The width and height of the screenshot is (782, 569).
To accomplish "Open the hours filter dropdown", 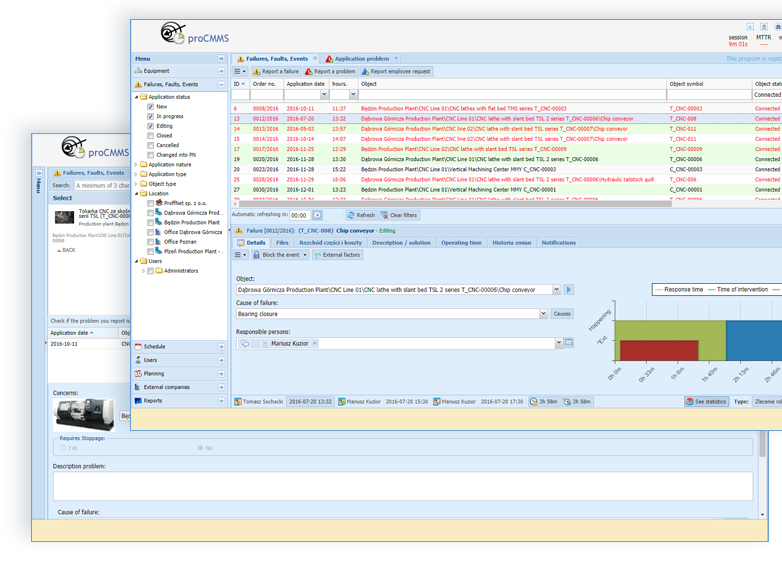I will (x=353, y=94).
